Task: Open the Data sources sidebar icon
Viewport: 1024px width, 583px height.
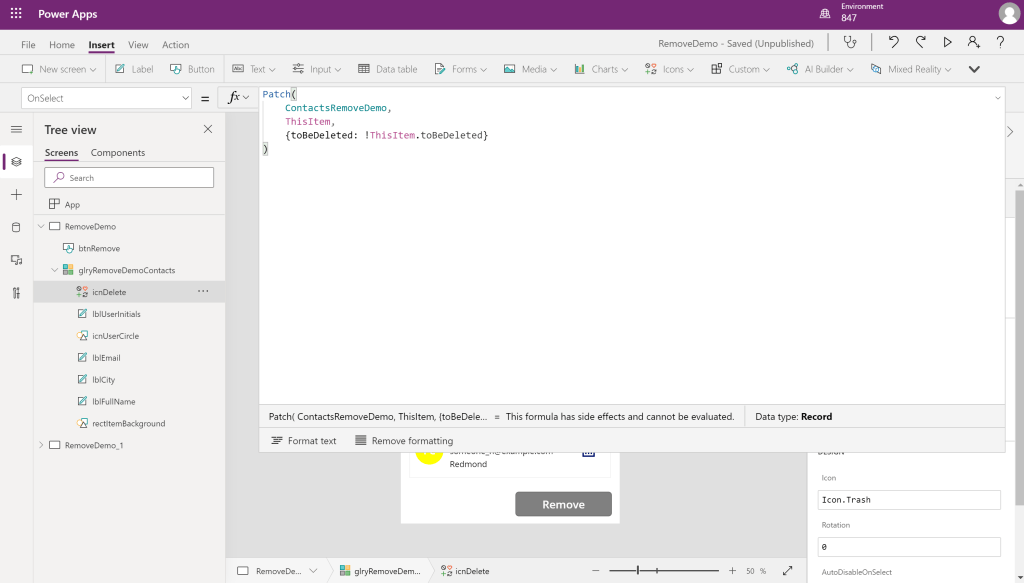Action: 16,227
